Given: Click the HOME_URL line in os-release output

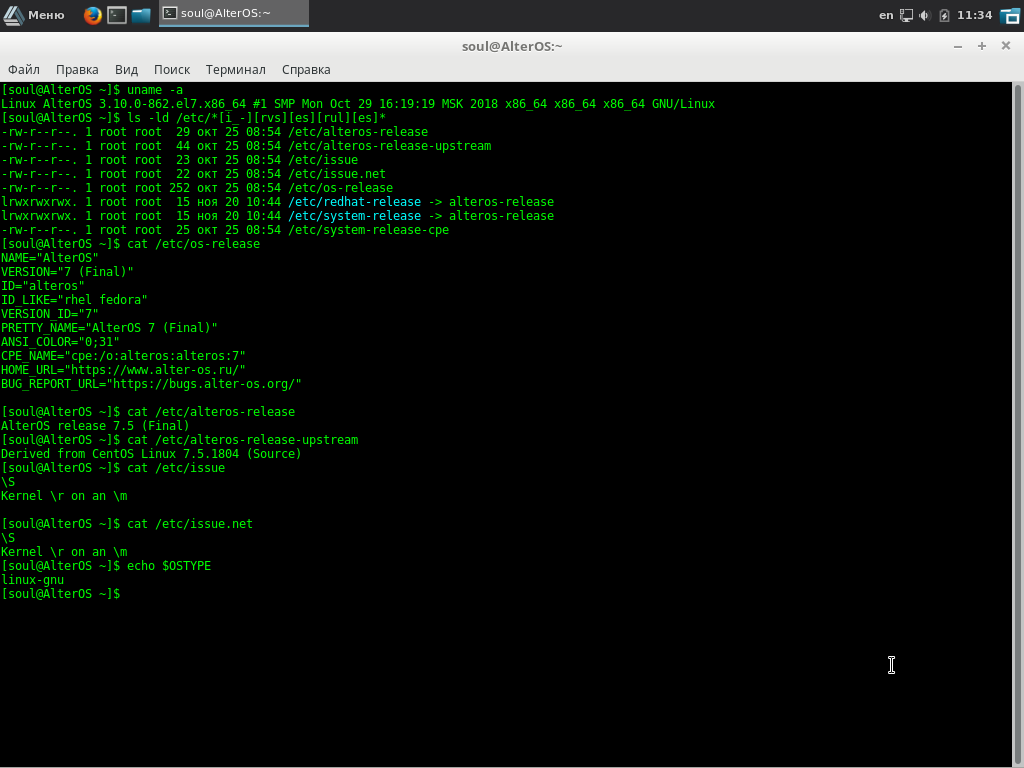Looking at the screenshot, I should [123, 370].
